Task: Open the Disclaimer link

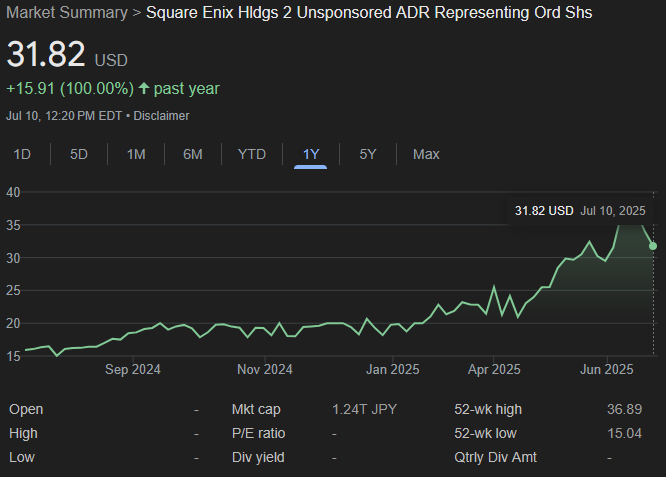Action: click(161, 116)
